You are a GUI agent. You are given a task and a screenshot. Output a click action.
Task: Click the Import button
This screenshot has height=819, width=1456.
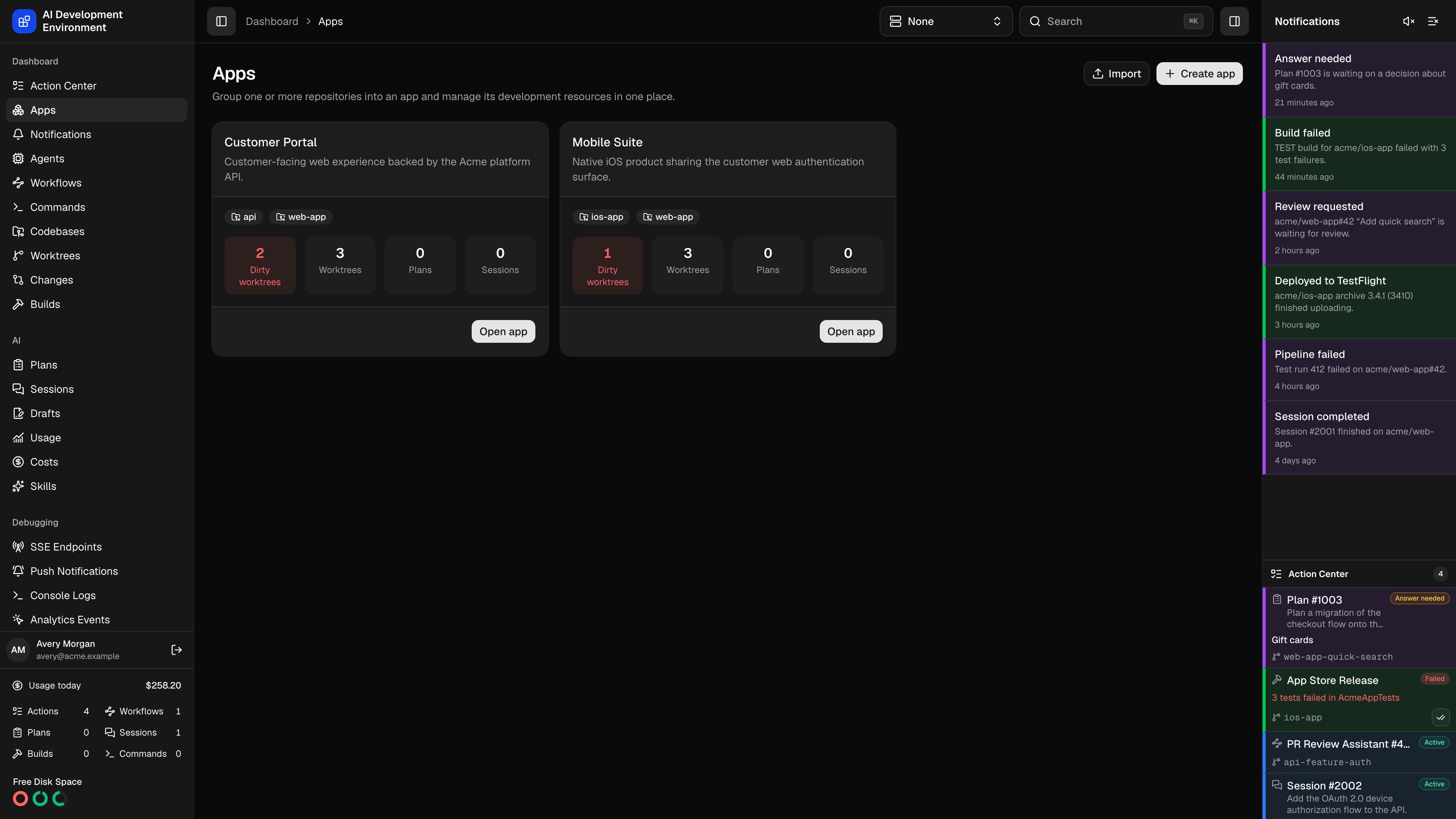[1116, 74]
